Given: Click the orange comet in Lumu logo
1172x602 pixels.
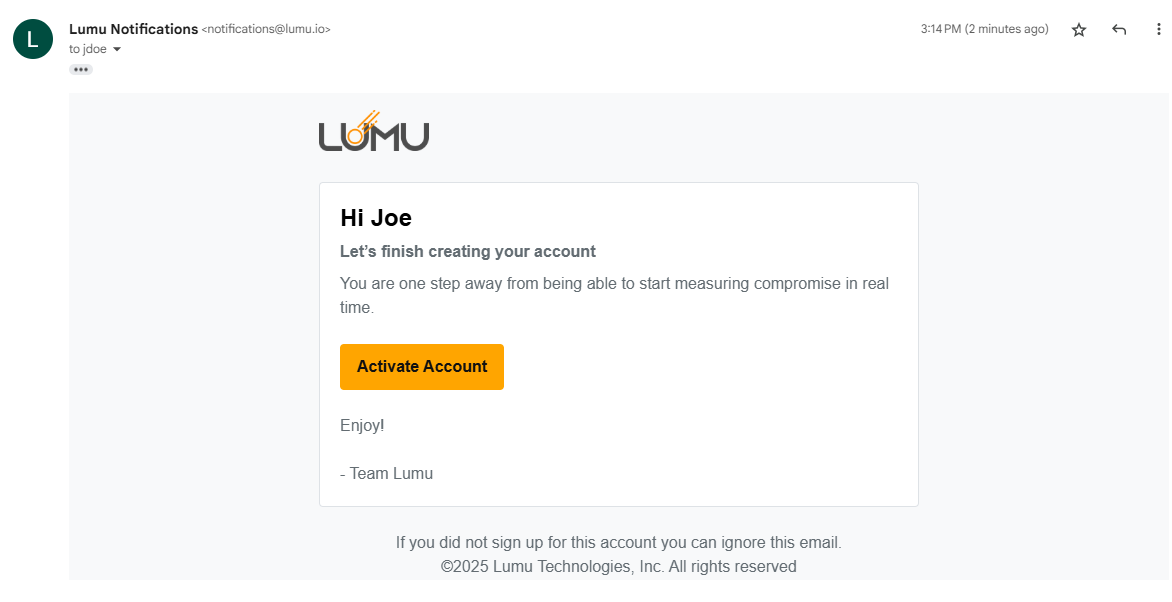Looking at the screenshot, I should (x=362, y=126).
